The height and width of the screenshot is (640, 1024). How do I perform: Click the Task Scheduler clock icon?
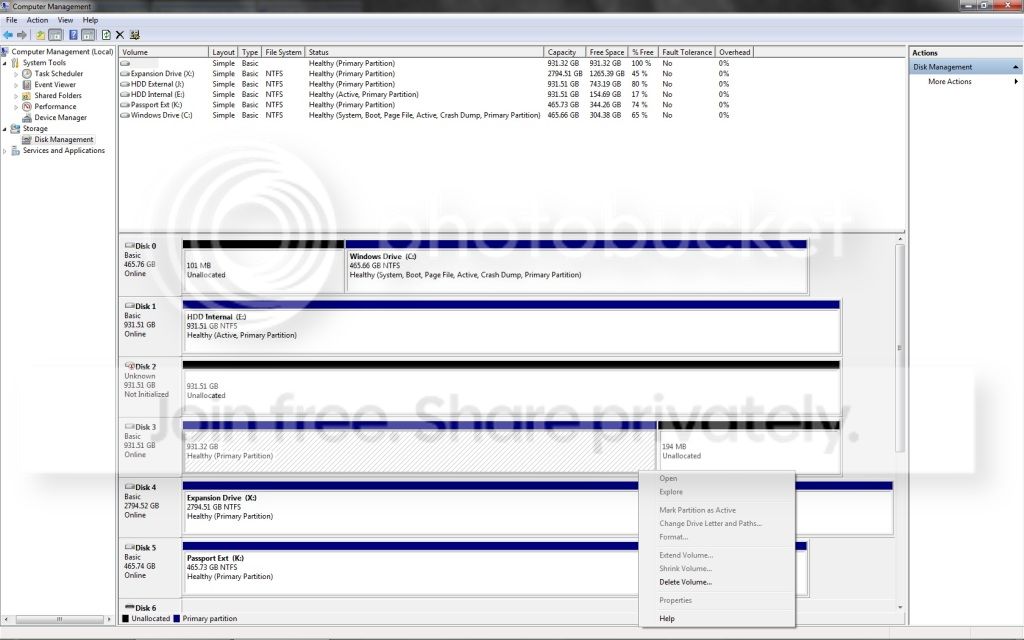(x=27, y=74)
